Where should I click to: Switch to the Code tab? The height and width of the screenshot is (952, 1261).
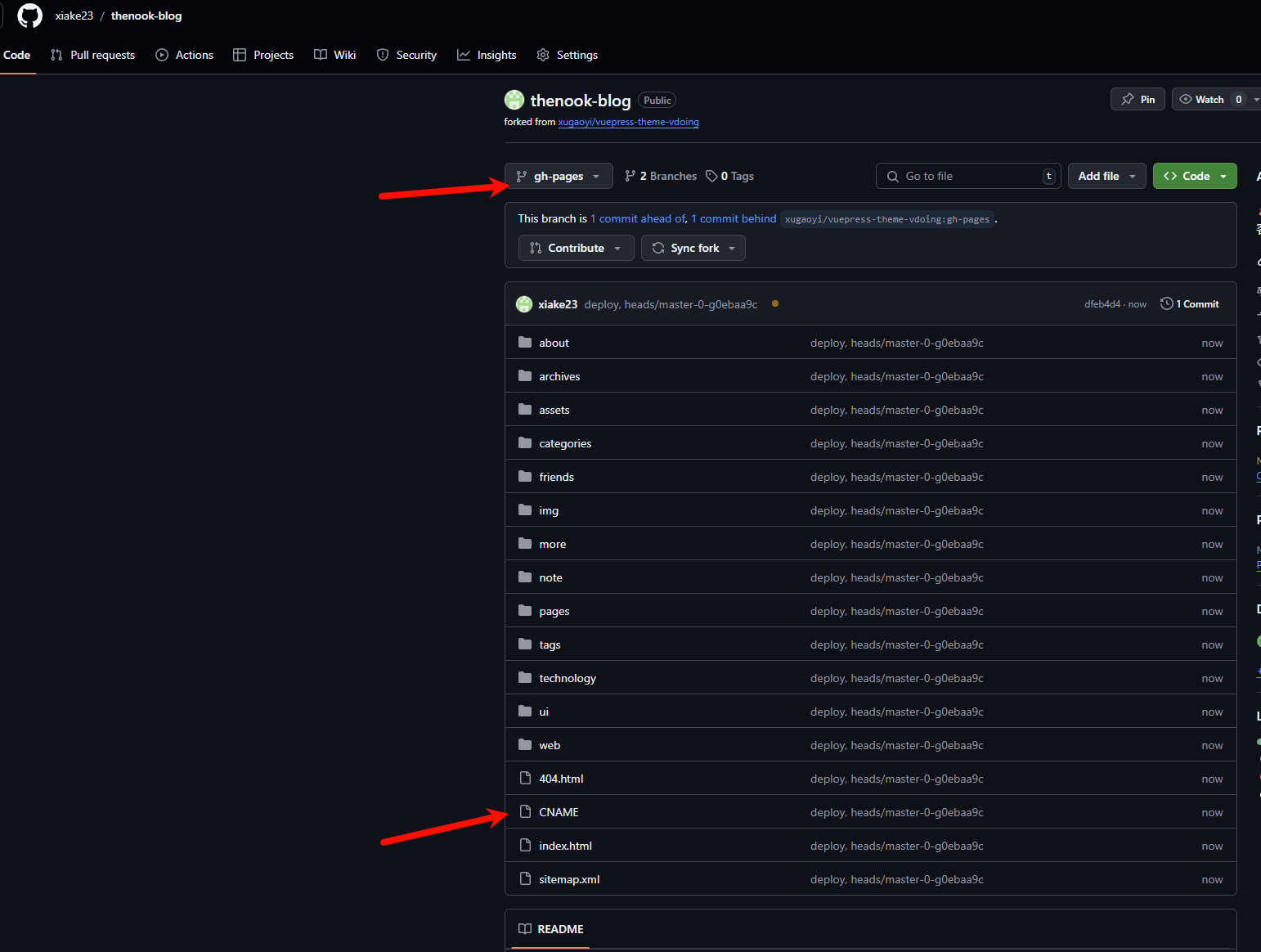click(16, 55)
